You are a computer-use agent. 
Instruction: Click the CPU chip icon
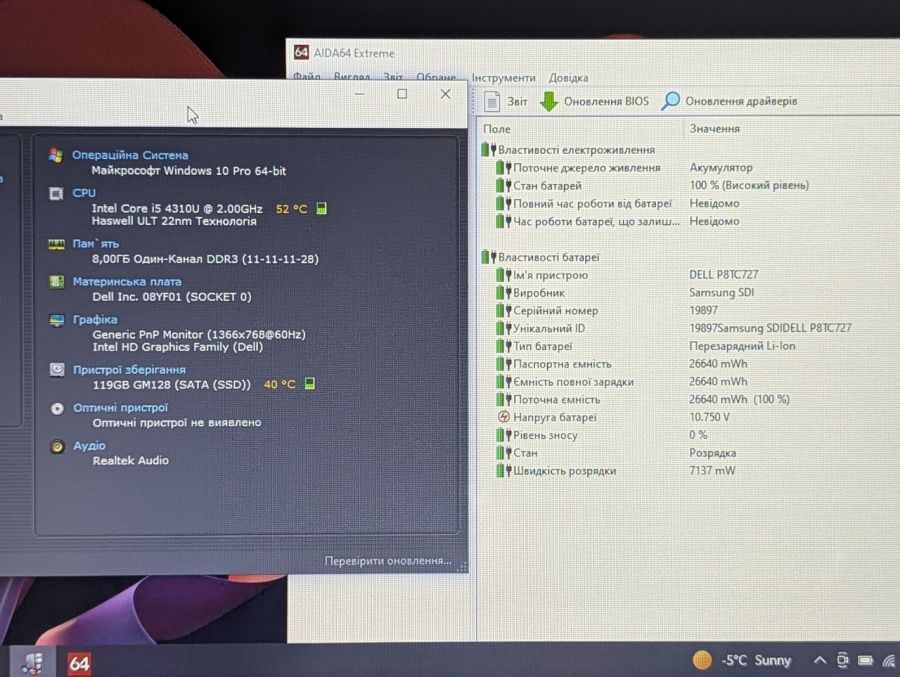tap(56, 194)
